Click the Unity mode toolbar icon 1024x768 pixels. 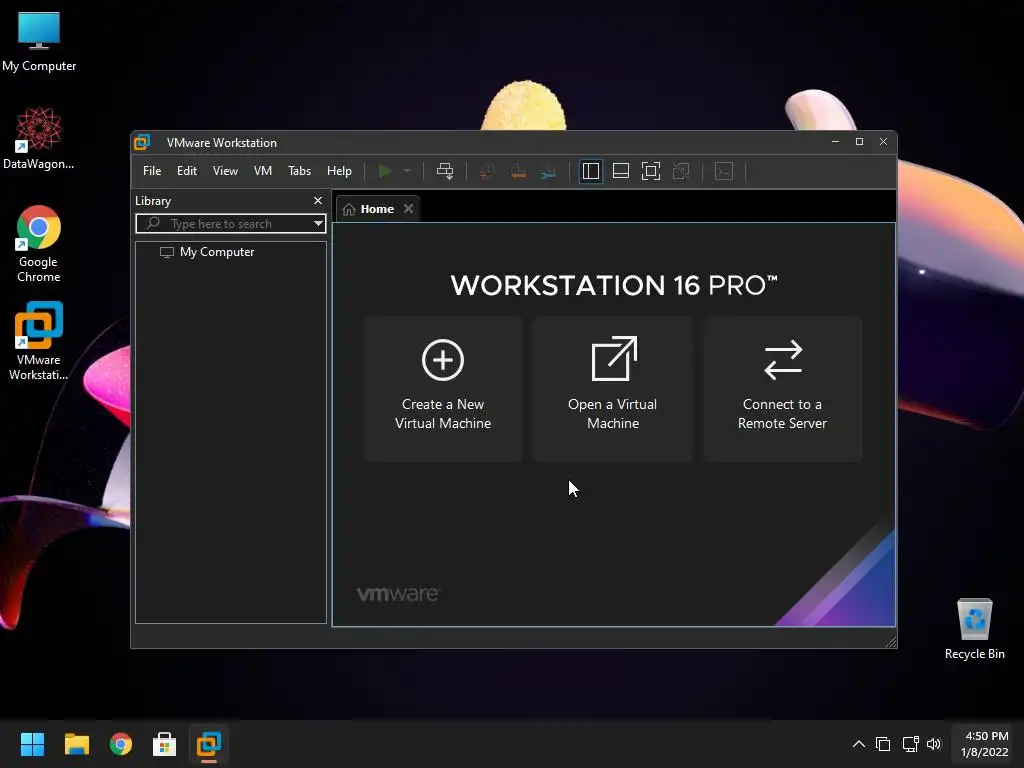680,171
